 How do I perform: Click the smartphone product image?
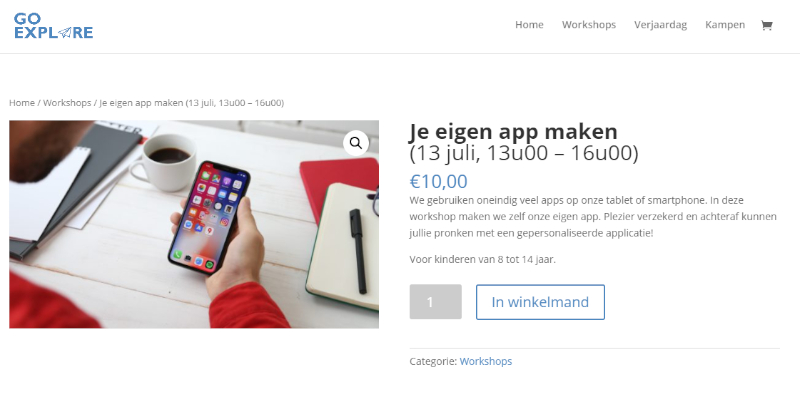coord(194,224)
